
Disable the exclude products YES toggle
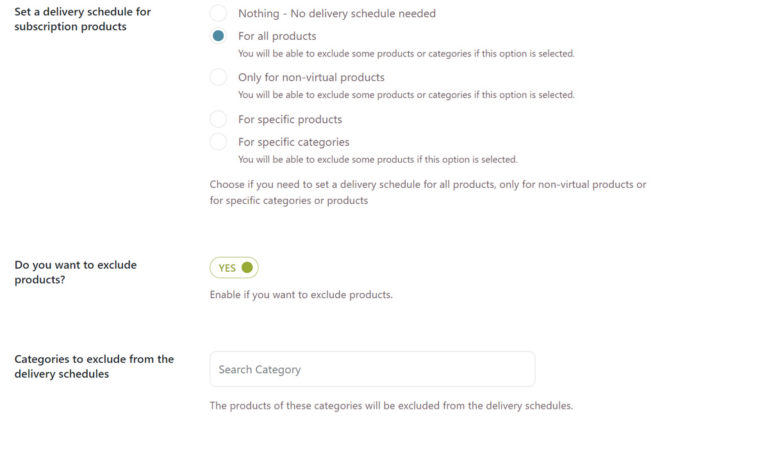(x=234, y=267)
